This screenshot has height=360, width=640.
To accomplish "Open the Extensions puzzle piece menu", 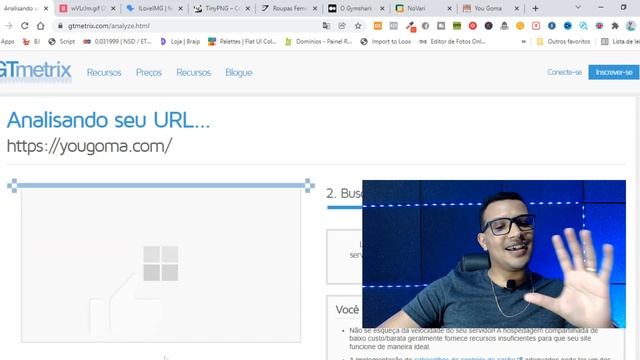I will click(615, 26).
